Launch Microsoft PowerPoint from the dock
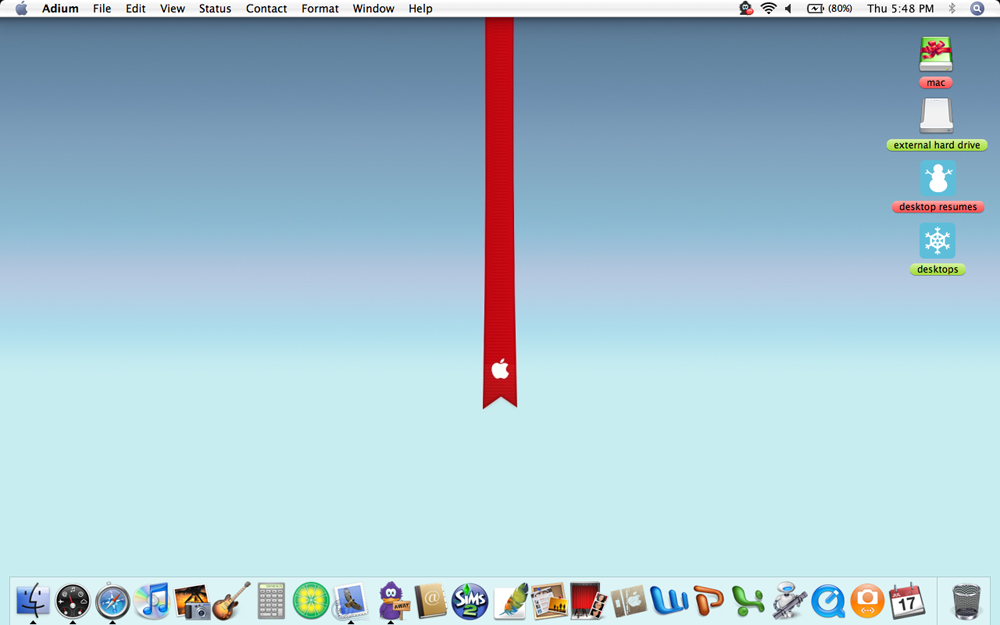This screenshot has width=1000, height=625. point(709,601)
